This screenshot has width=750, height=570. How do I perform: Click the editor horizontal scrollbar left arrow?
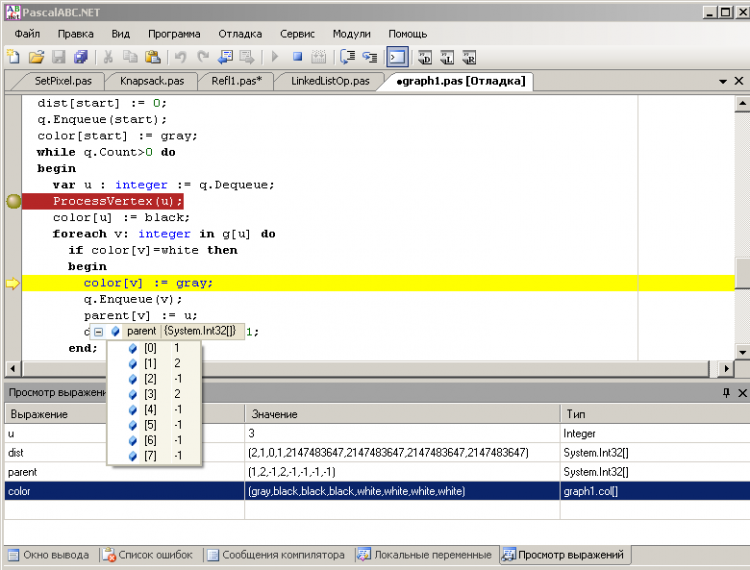point(12,368)
